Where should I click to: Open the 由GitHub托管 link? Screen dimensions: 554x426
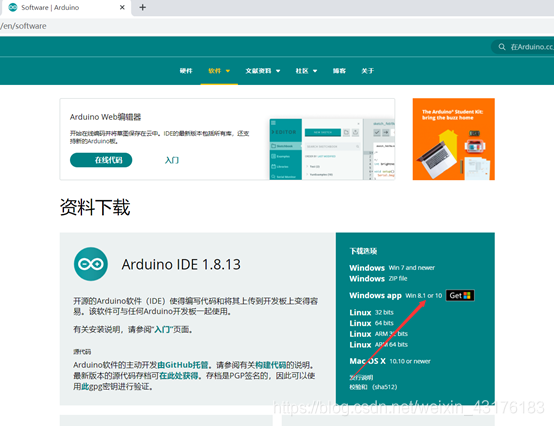click(183, 365)
